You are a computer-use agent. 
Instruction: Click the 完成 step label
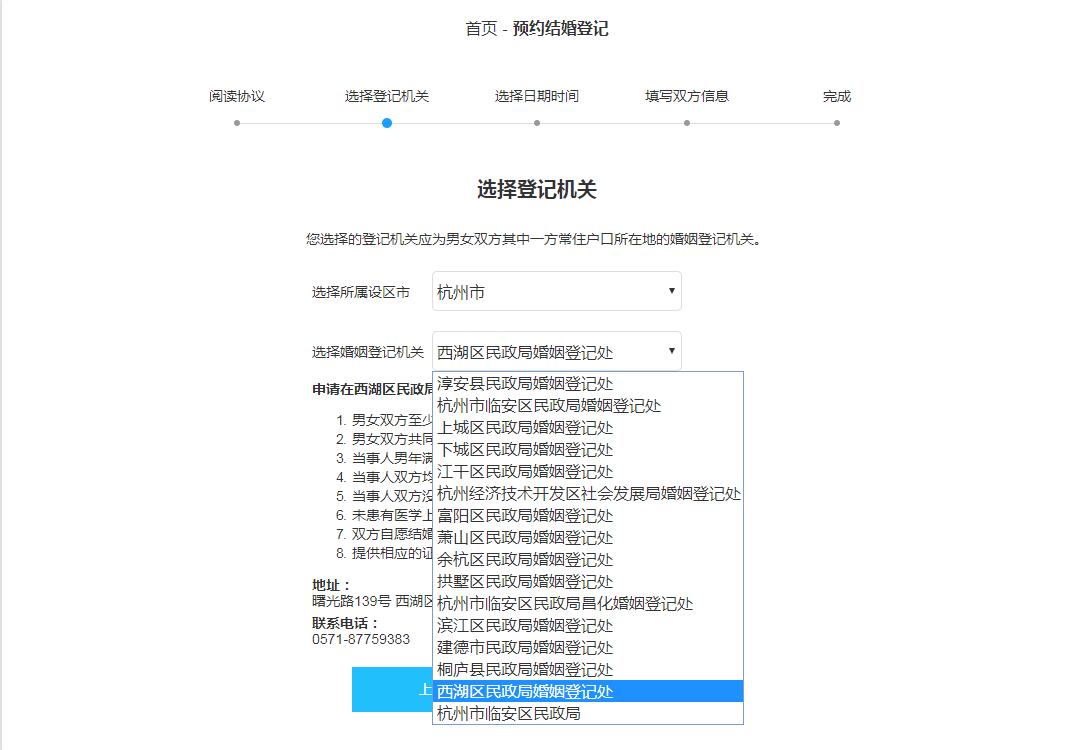coord(837,96)
